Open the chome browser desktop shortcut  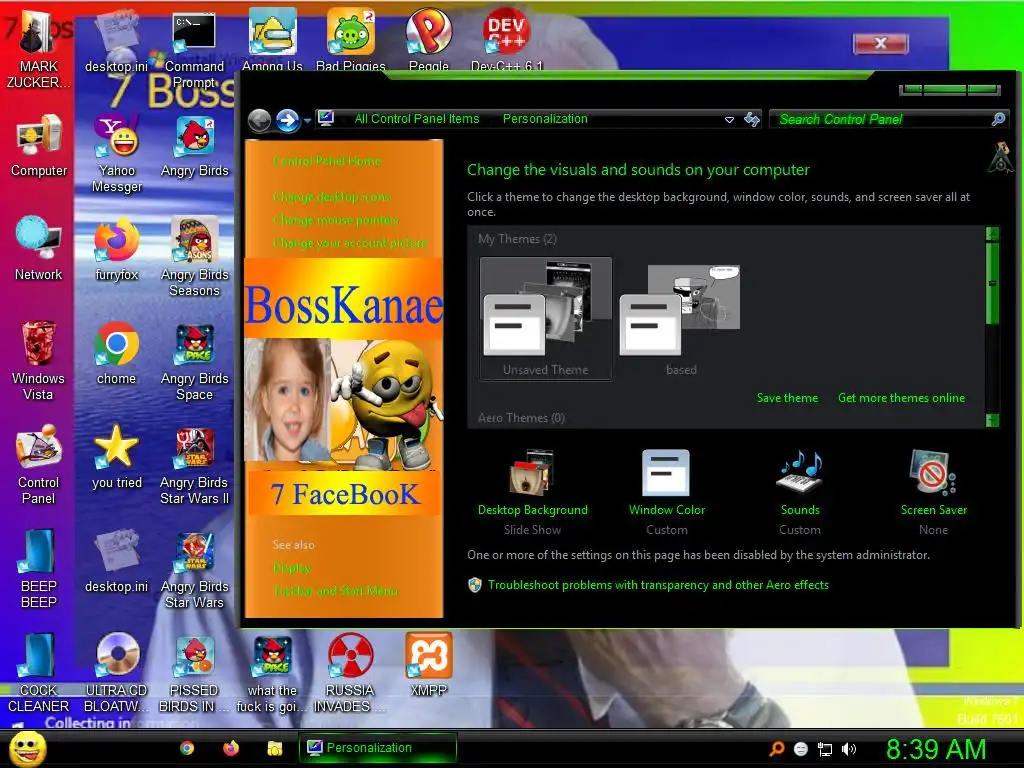point(116,353)
